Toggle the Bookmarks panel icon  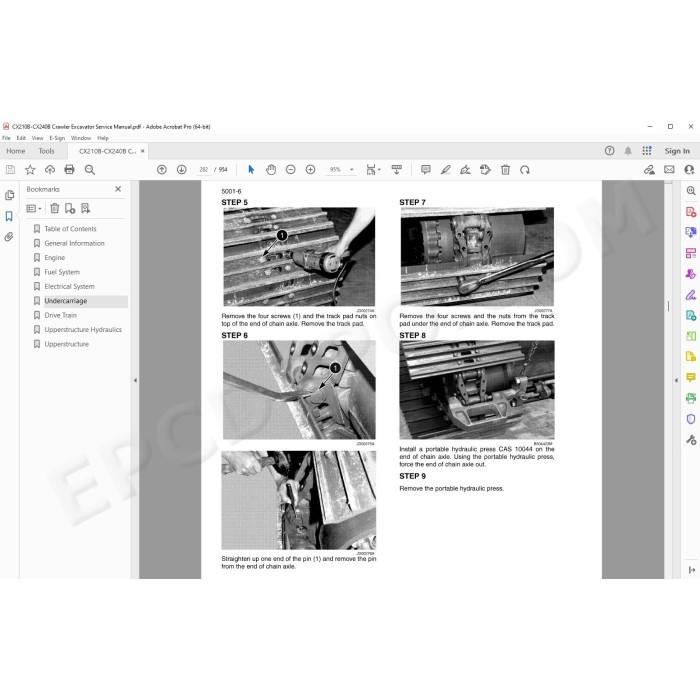[x=9, y=216]
